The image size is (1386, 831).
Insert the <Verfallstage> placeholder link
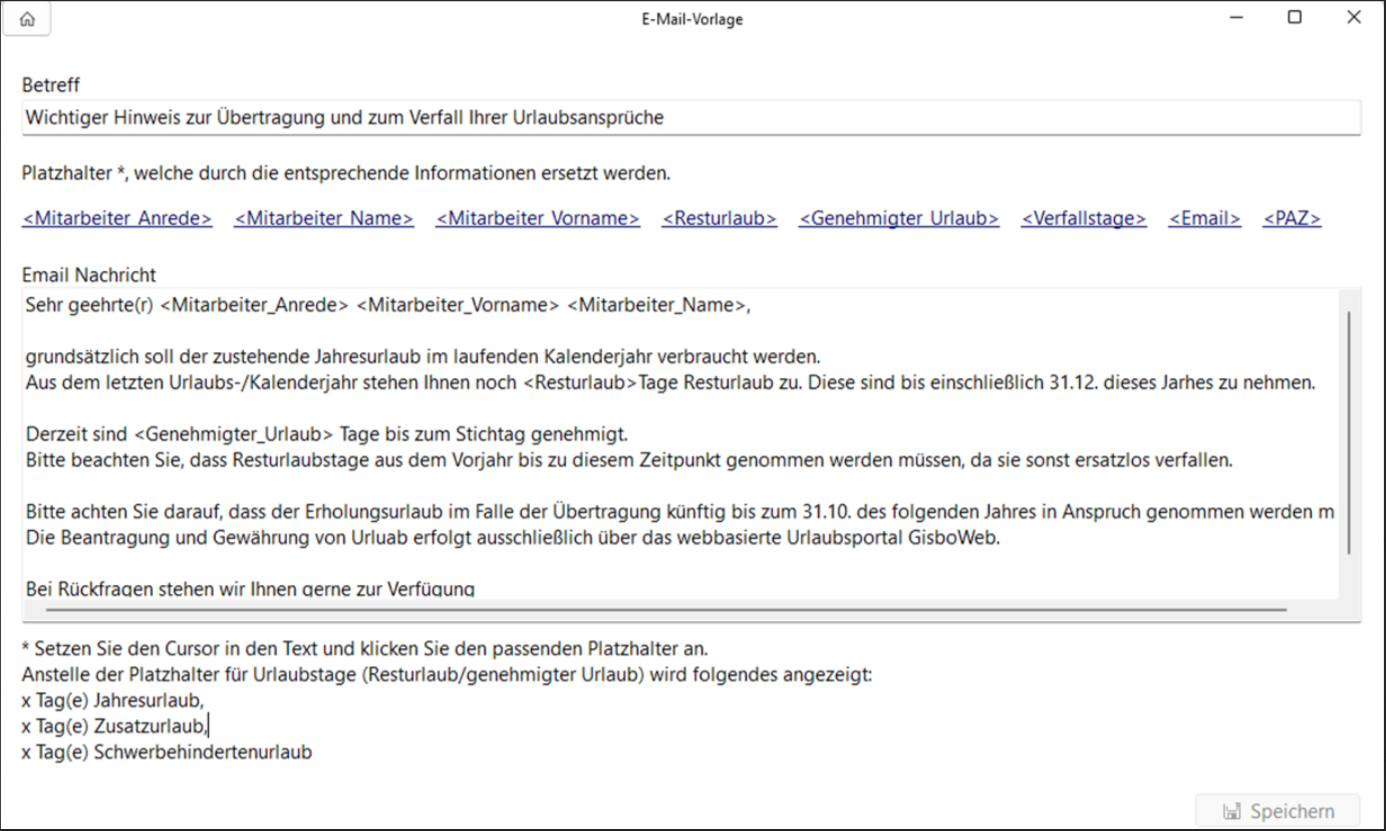click(x=1083, y=219)
